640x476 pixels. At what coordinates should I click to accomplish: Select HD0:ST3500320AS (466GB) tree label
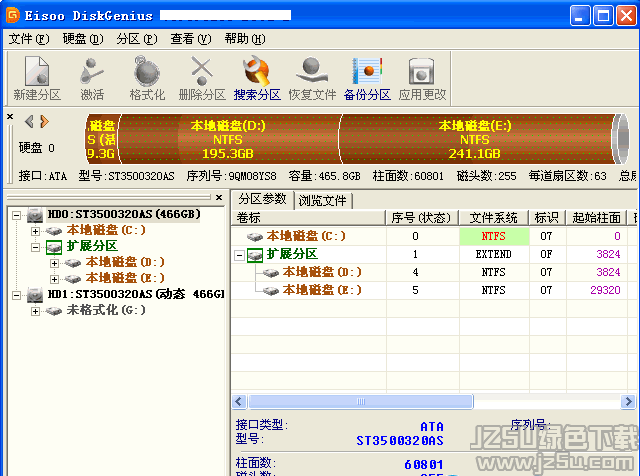tap(124, 214)
